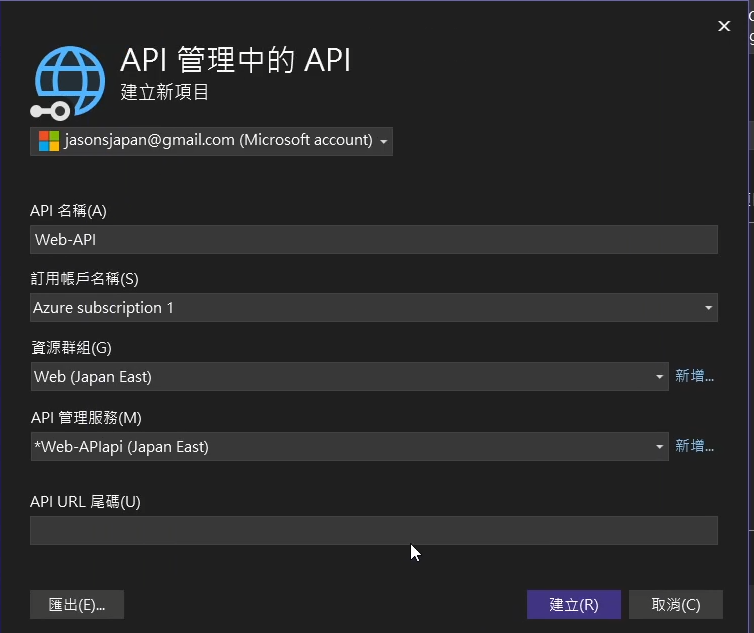
Task: Create new API management service via 新增 link
Action: (x=694, y=446)
